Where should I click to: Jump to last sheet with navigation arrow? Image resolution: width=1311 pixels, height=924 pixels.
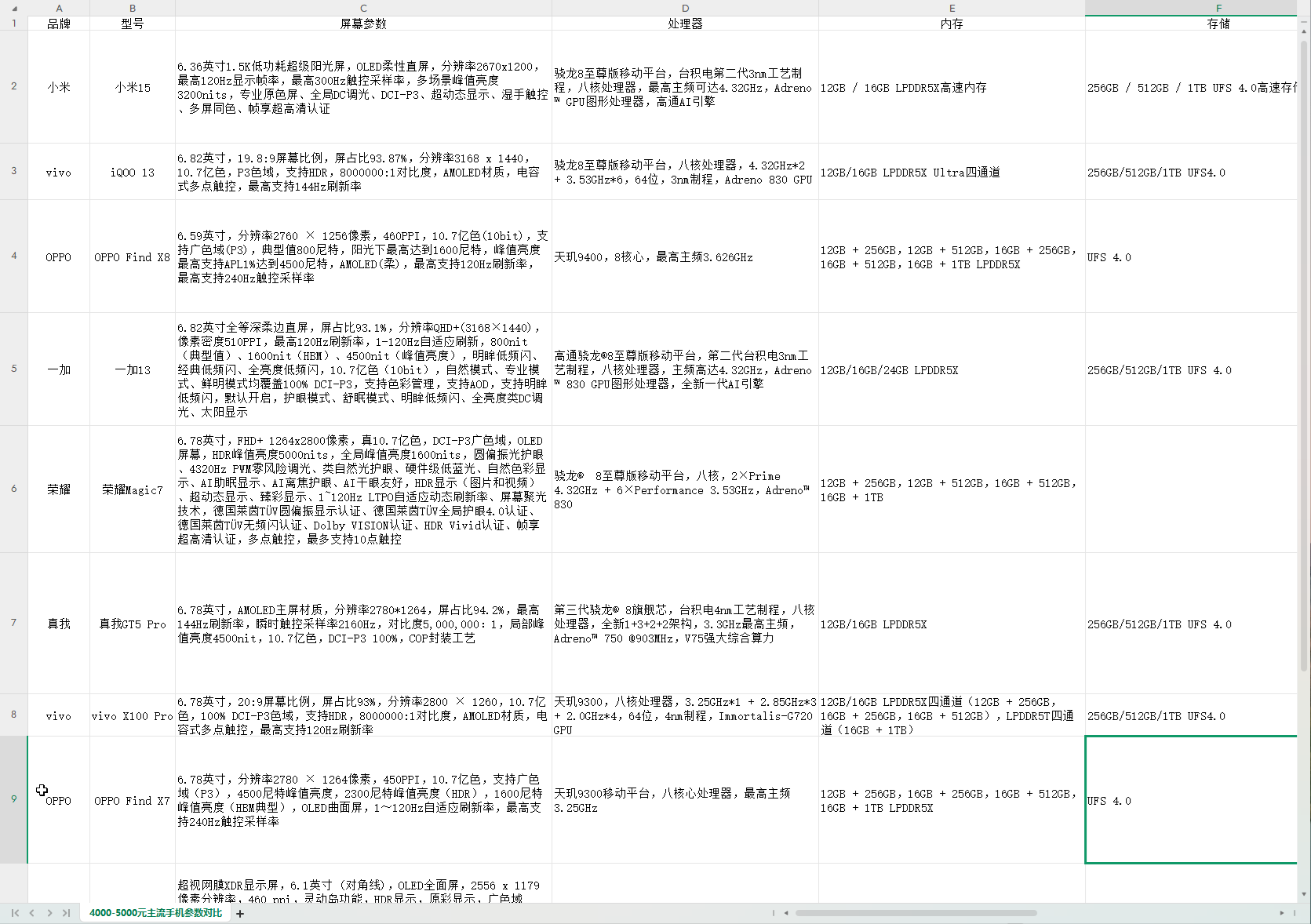(66, 913)
